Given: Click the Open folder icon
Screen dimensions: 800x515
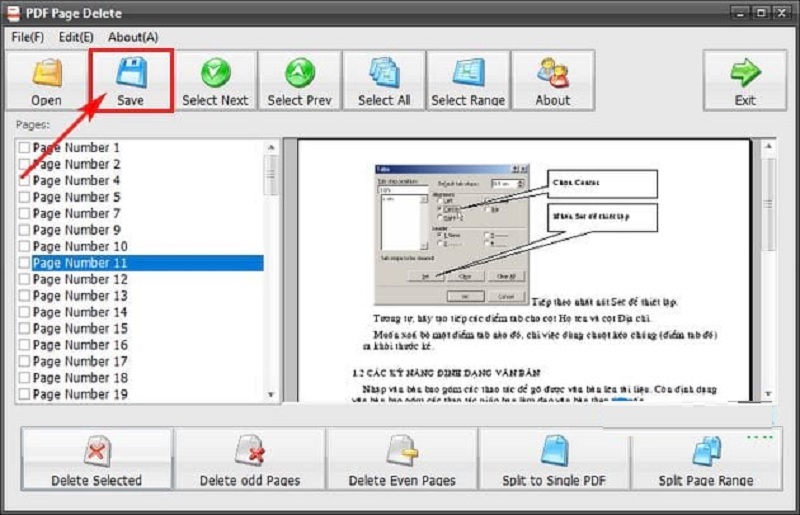Looking at the screenshot, I should (x=46, y=72).
